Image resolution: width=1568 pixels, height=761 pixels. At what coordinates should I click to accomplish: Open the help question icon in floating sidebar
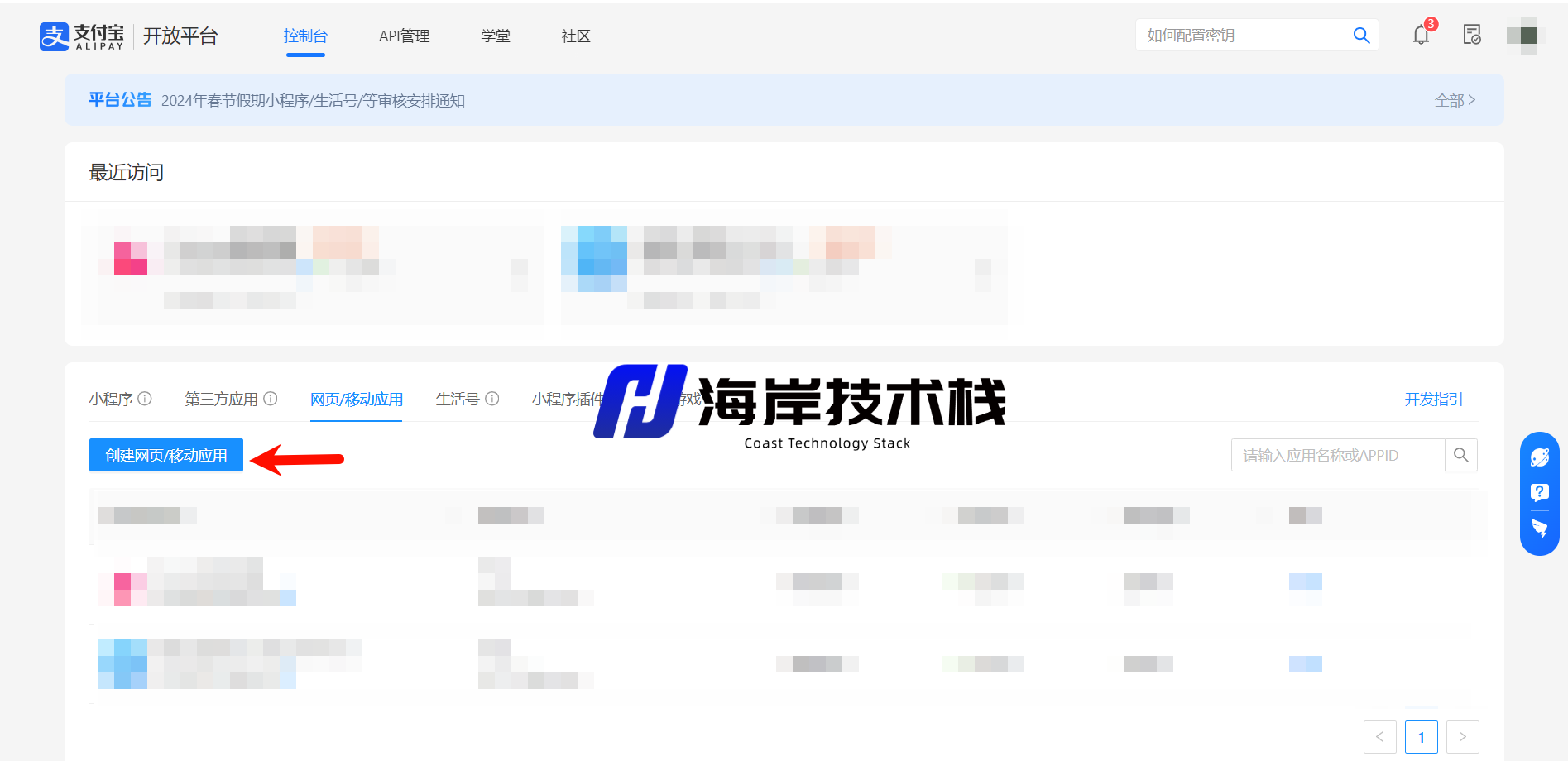click(1540, 493)
